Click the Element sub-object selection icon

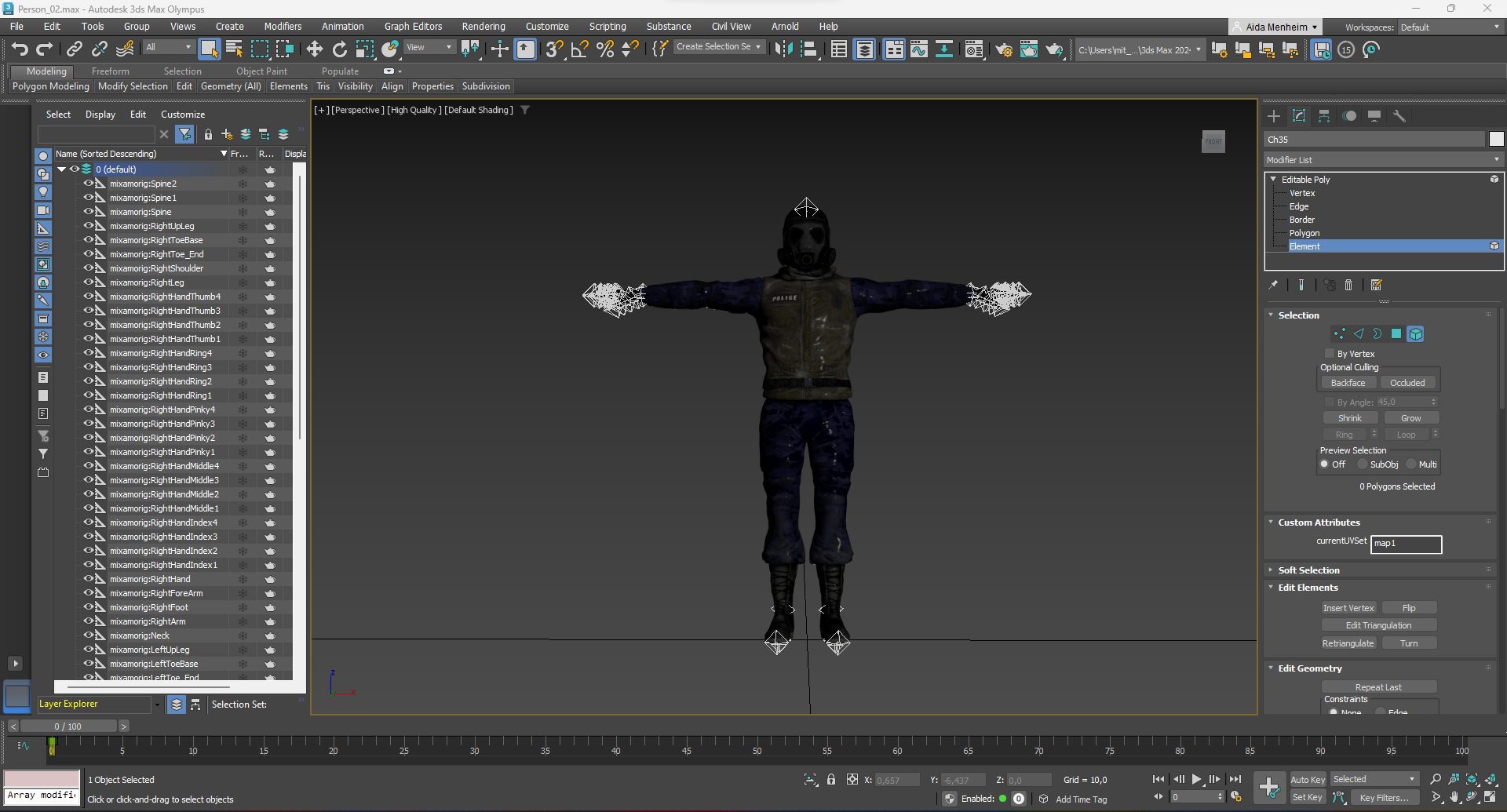[1415, 334]
